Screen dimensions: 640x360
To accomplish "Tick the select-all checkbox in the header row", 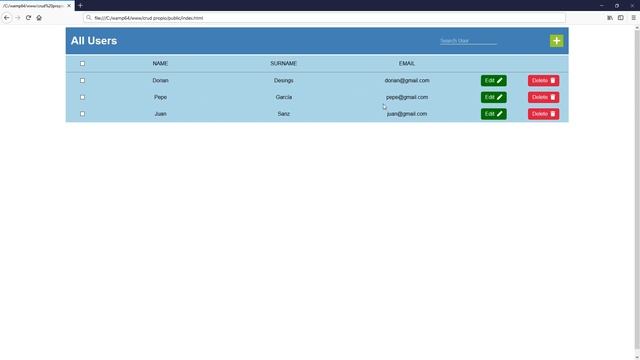I will click(82, 64).
